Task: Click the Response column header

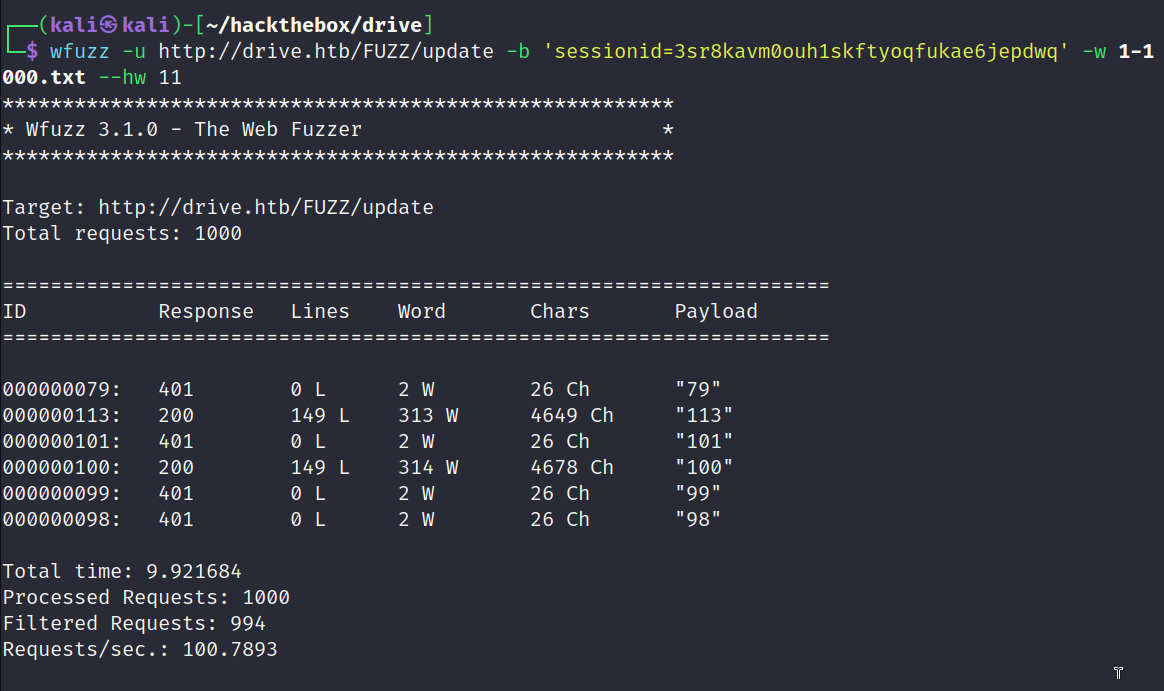Action: 206,312
